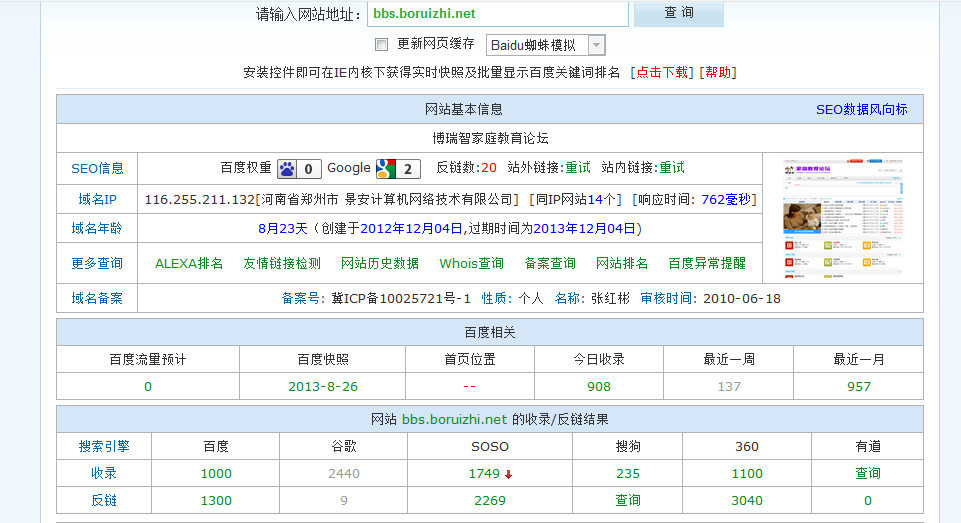
Task: Click the 收录 row label
Action: 104,473
